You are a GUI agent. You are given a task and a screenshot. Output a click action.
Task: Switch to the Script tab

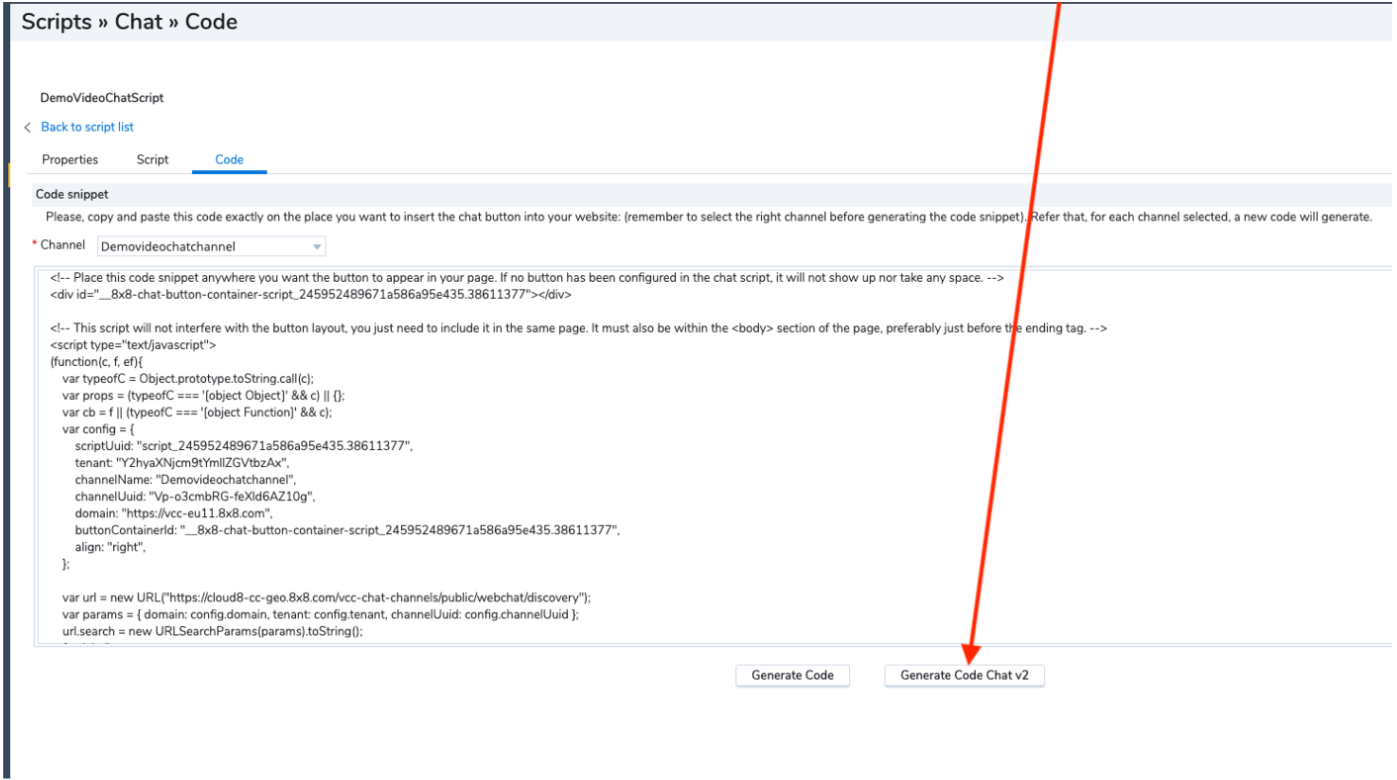pos(152,159)
